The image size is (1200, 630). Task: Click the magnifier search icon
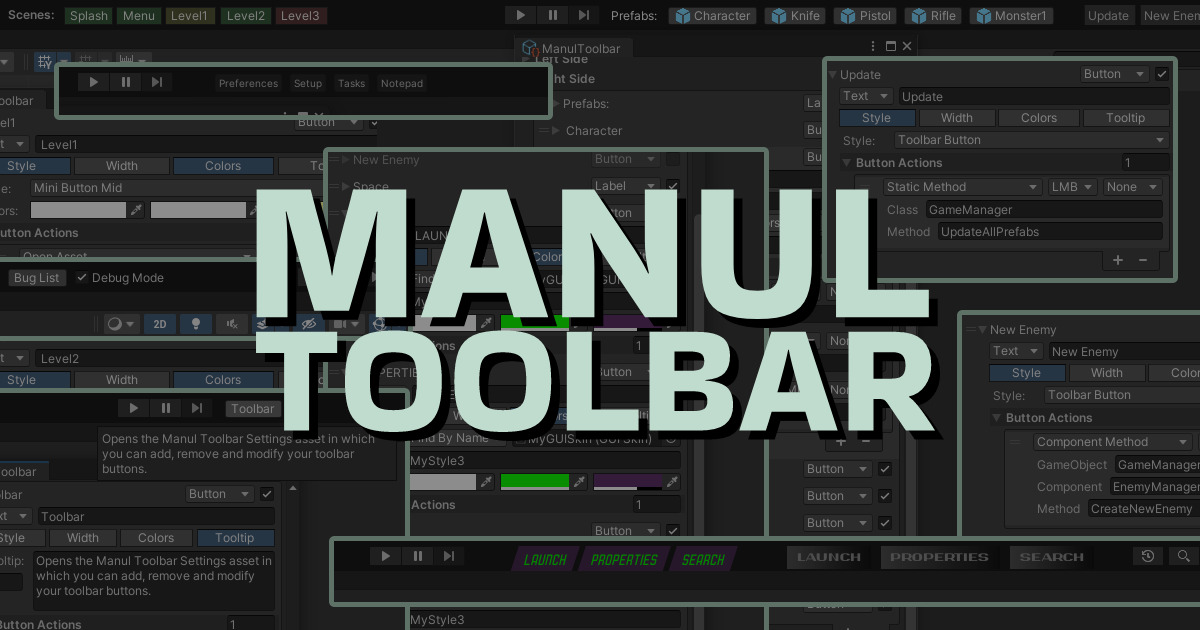click(x=1182, y=557)
